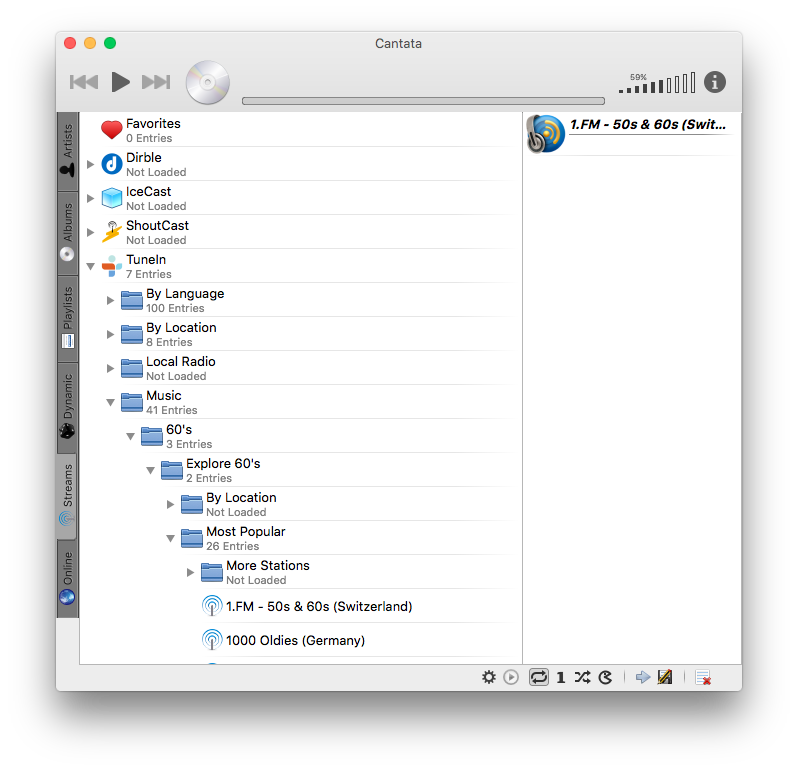The height and width of the screenshot is (771, 798).
Task: Click the window title Cantata
Action: pyautogui.click(x=398, y=44)
